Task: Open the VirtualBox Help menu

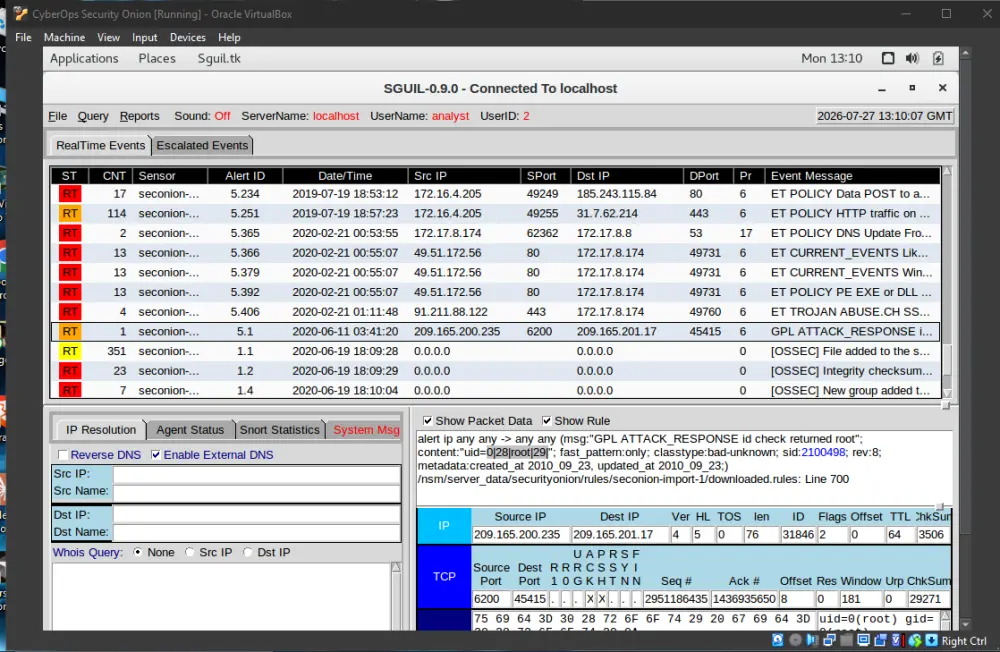Action: click(229, 37)
